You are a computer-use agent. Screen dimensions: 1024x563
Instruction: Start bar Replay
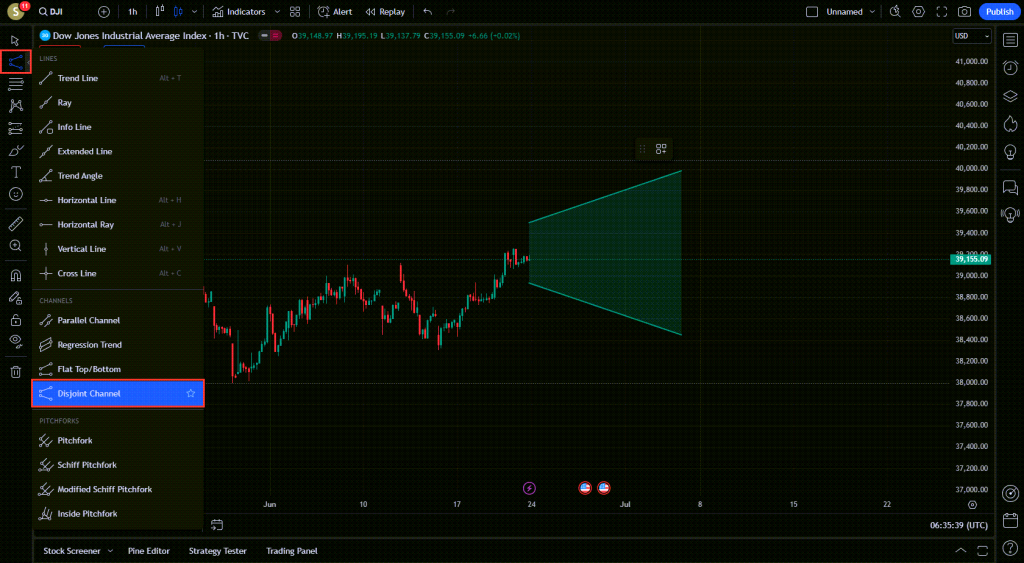(385, 12)
